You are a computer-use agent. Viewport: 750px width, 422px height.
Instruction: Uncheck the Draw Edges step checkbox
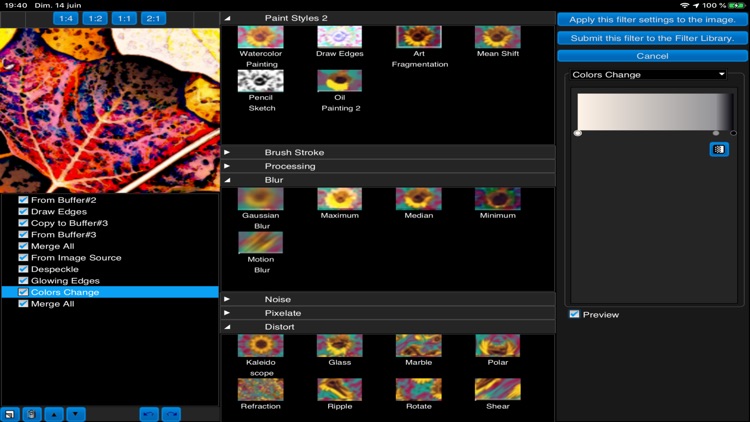23,211
